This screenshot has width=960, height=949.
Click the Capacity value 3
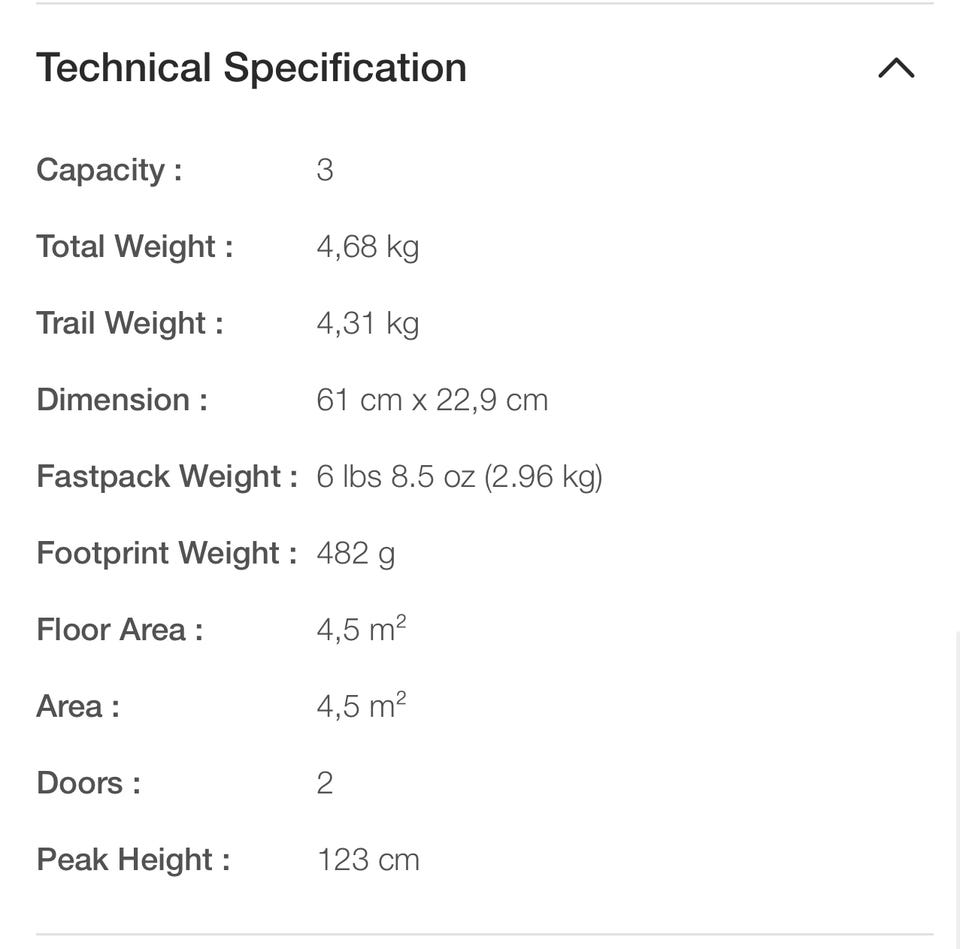325,170
